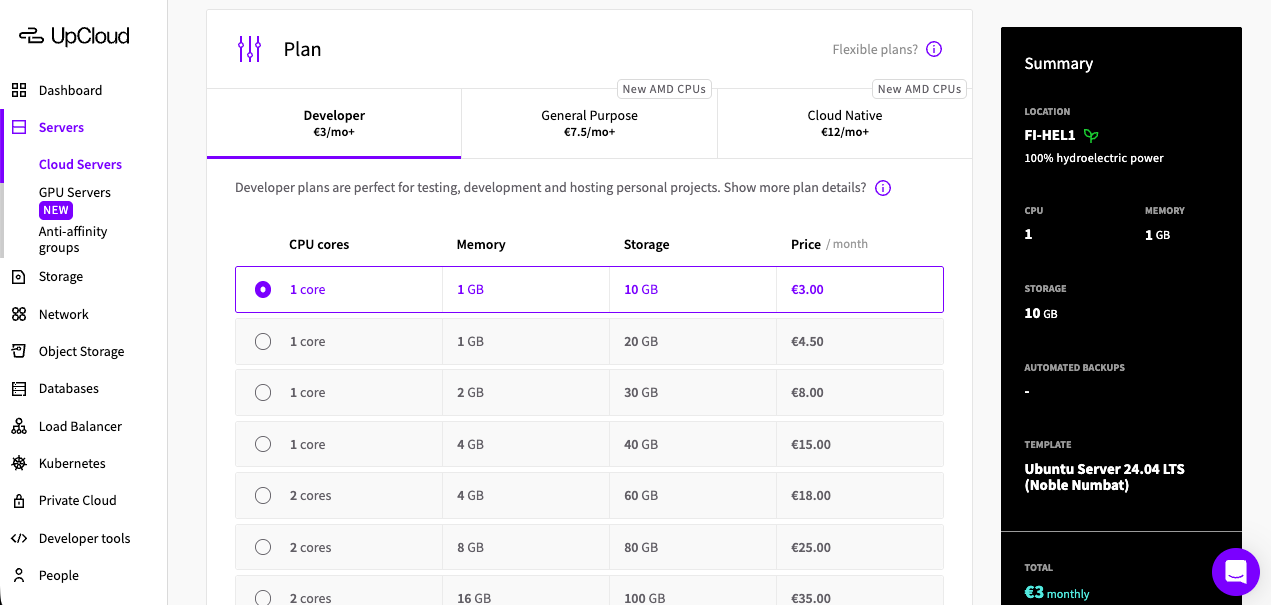Viewport: 1271px width, 605px height.
Task: Click the UpCloud logo
Action: [x=75, y=36]
